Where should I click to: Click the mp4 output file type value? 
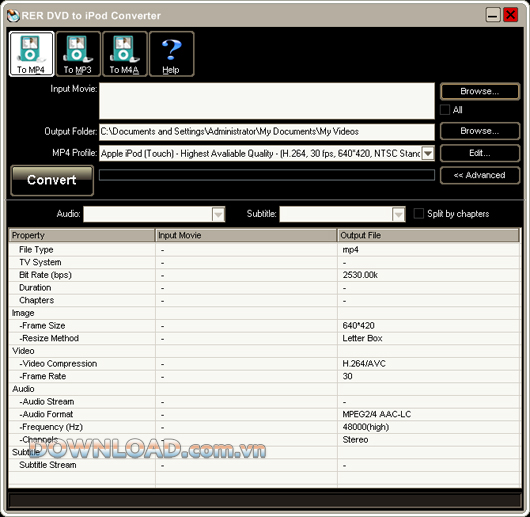[351, 250]
